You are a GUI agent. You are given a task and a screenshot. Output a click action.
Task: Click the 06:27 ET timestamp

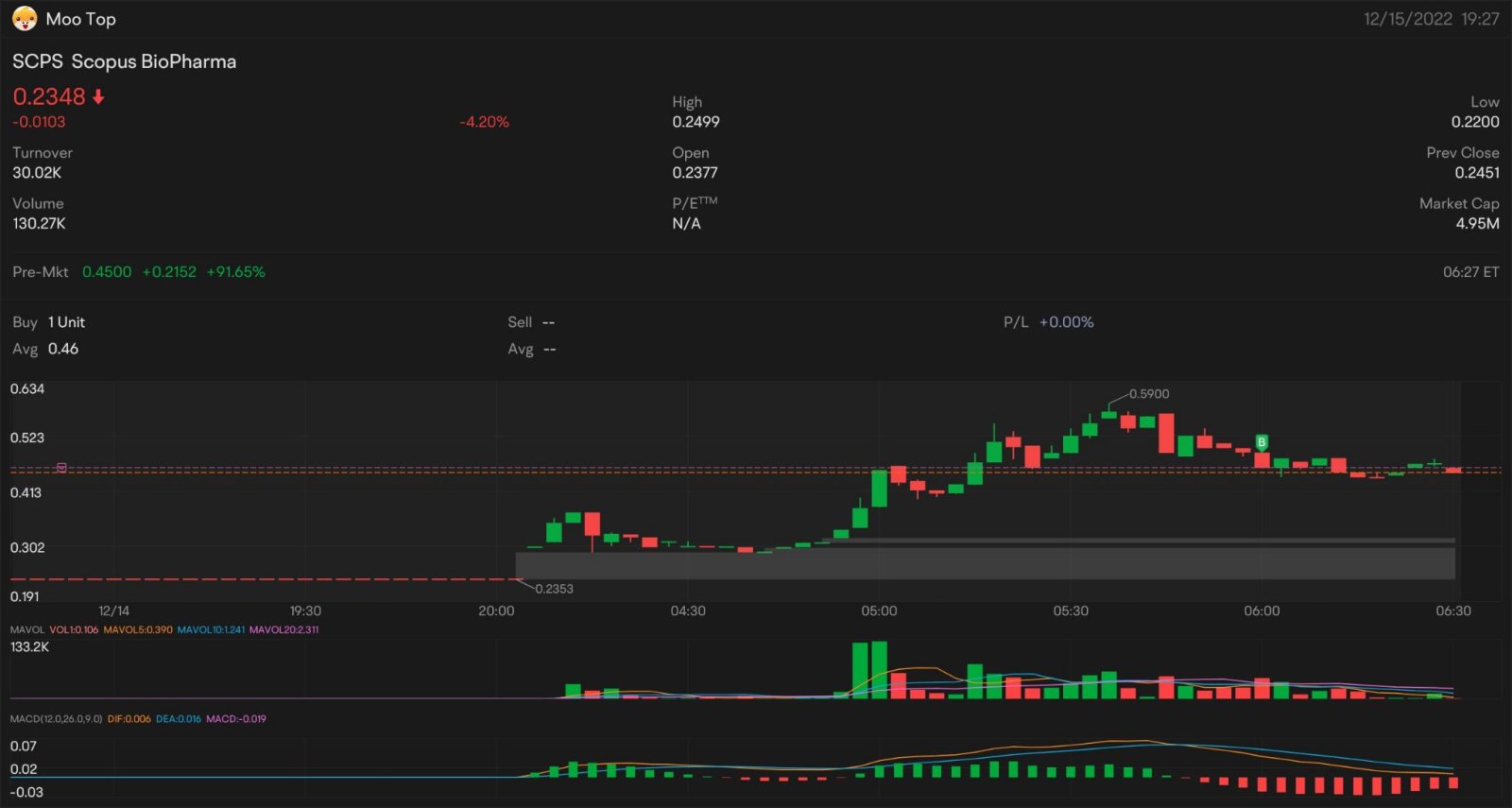[1470, 272]
